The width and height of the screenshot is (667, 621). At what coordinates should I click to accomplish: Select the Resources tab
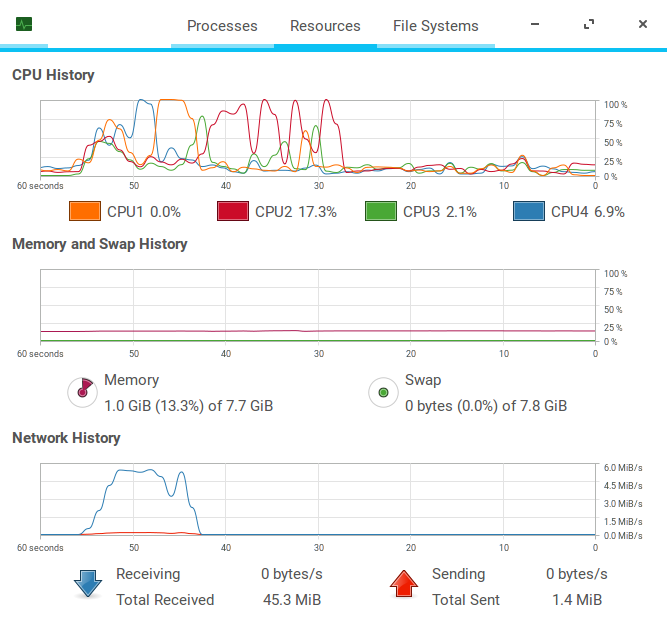click(325, 26)
